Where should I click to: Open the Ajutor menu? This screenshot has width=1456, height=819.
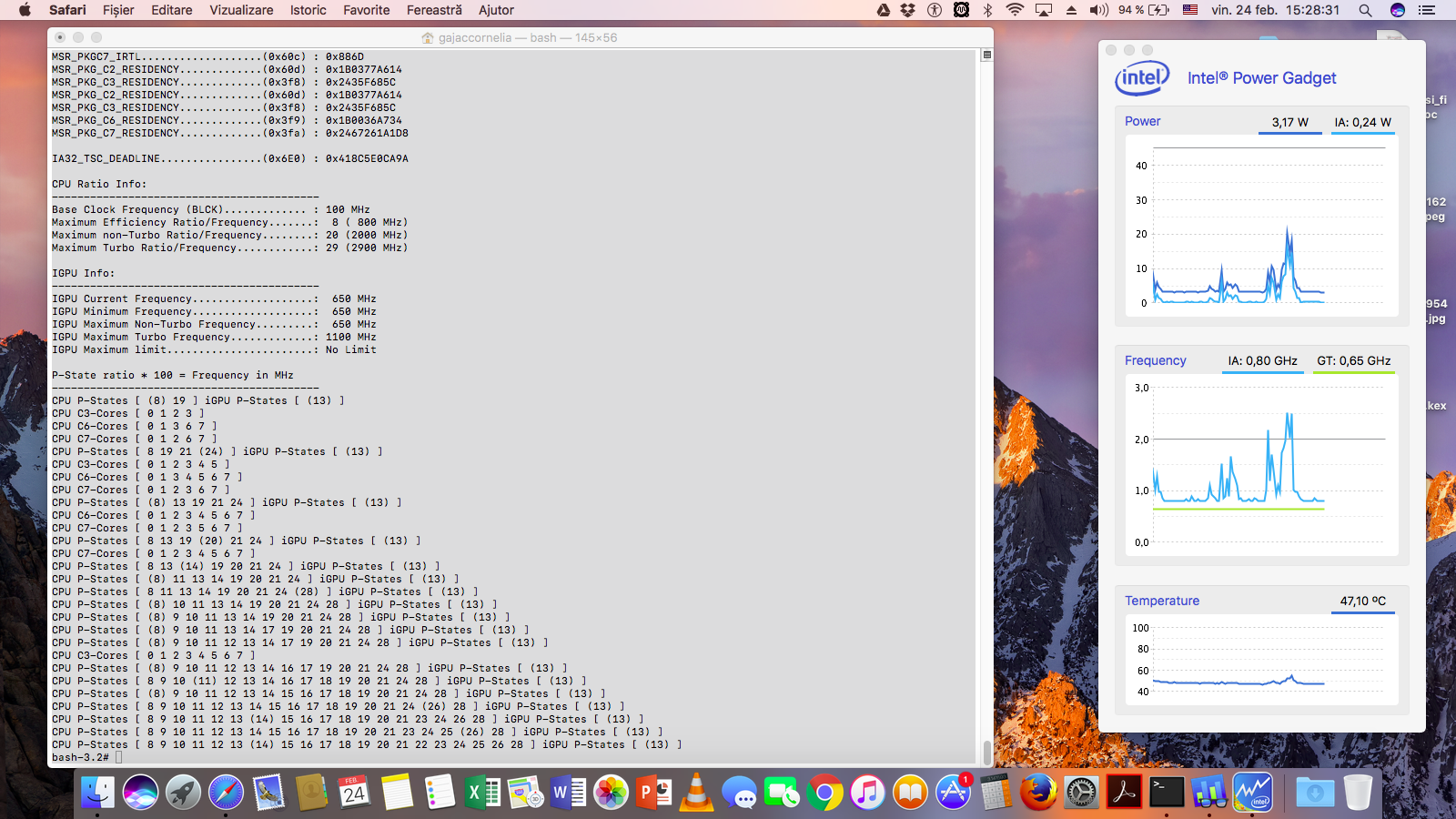click(x=496, y=10)
